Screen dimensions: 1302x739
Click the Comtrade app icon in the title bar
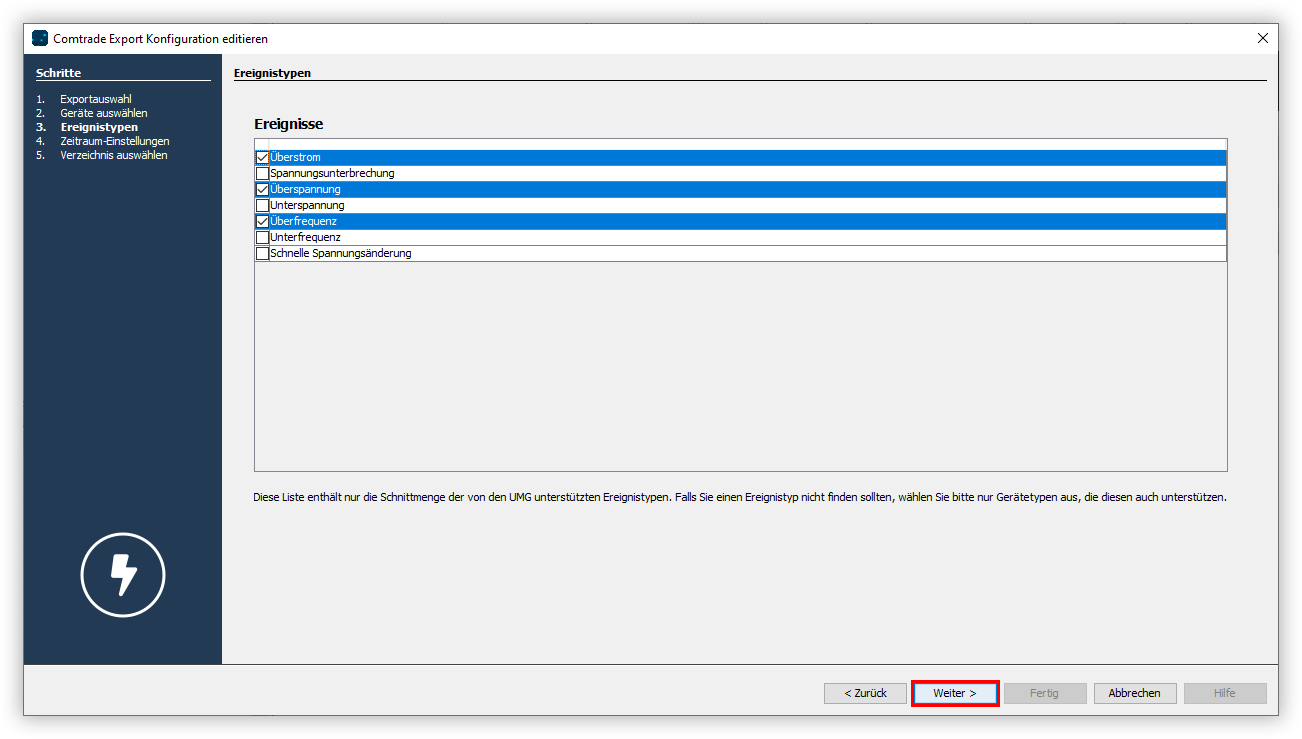click(x=39, y=38)
